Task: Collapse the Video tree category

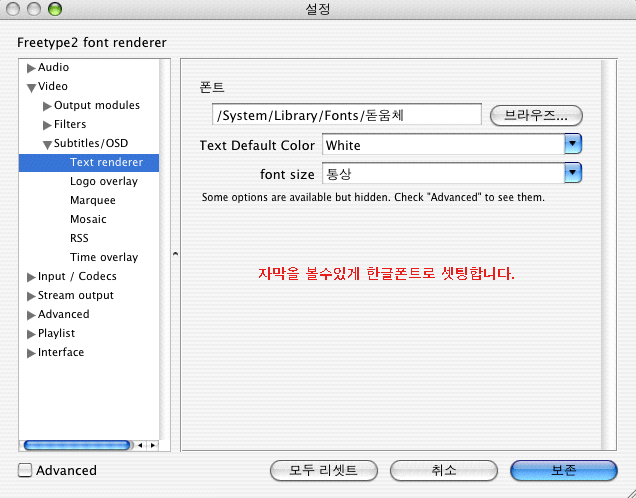Action: tap(31, 87)
